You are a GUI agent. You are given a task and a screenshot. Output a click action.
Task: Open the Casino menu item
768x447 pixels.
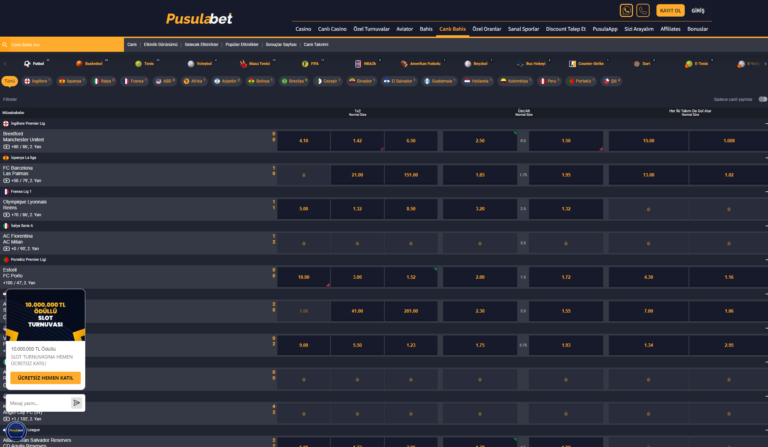pyautogui.click(x=304, y=30)
